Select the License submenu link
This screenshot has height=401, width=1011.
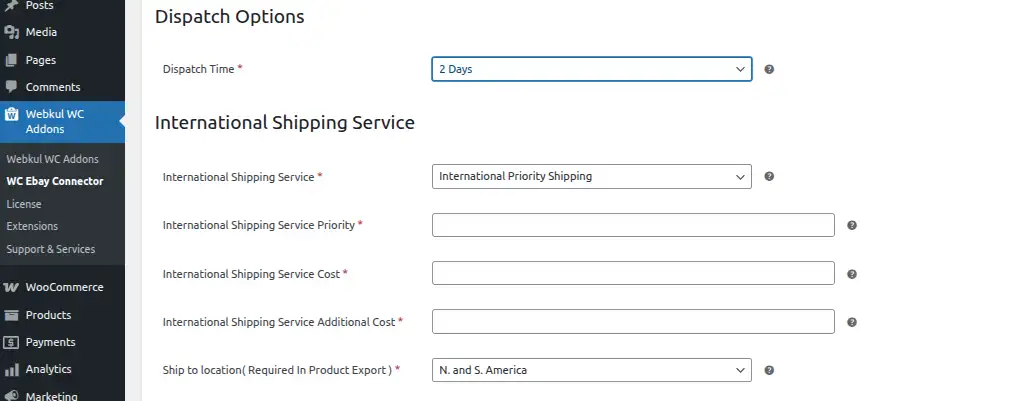coord(24,204)
